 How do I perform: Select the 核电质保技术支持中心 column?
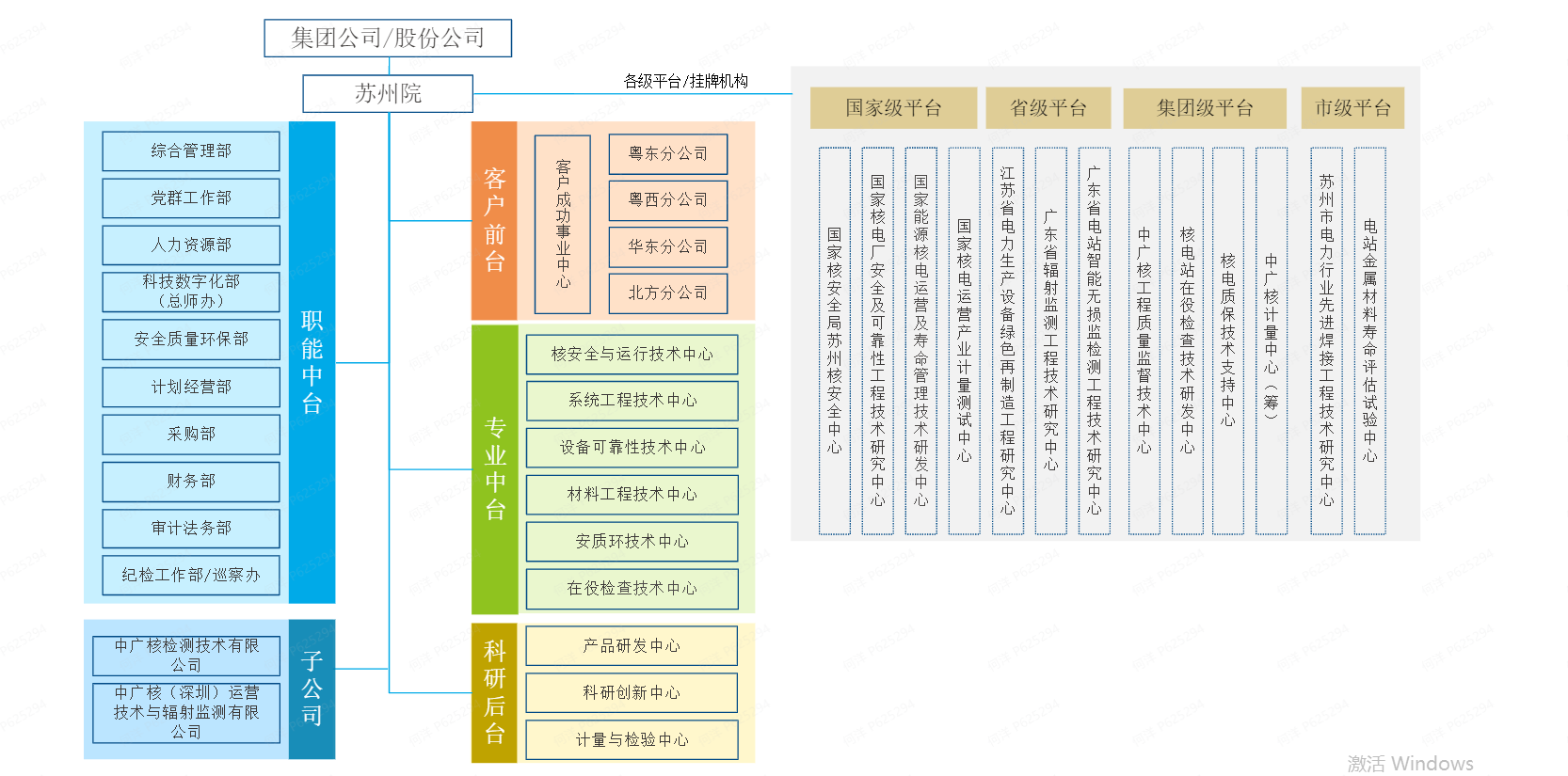1228,341
